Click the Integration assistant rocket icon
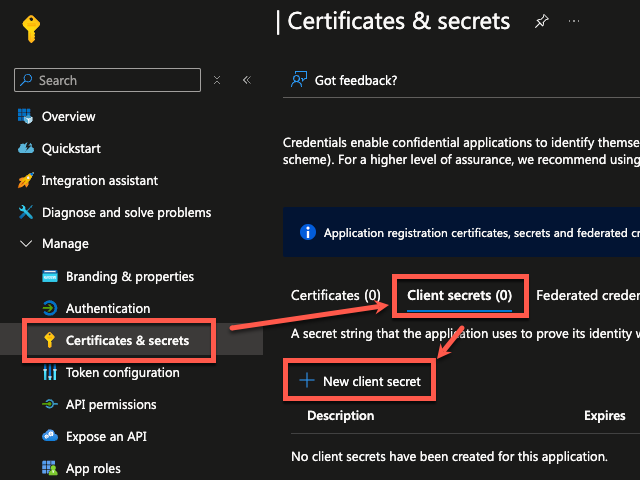The image size is (640, 480). 26,181
